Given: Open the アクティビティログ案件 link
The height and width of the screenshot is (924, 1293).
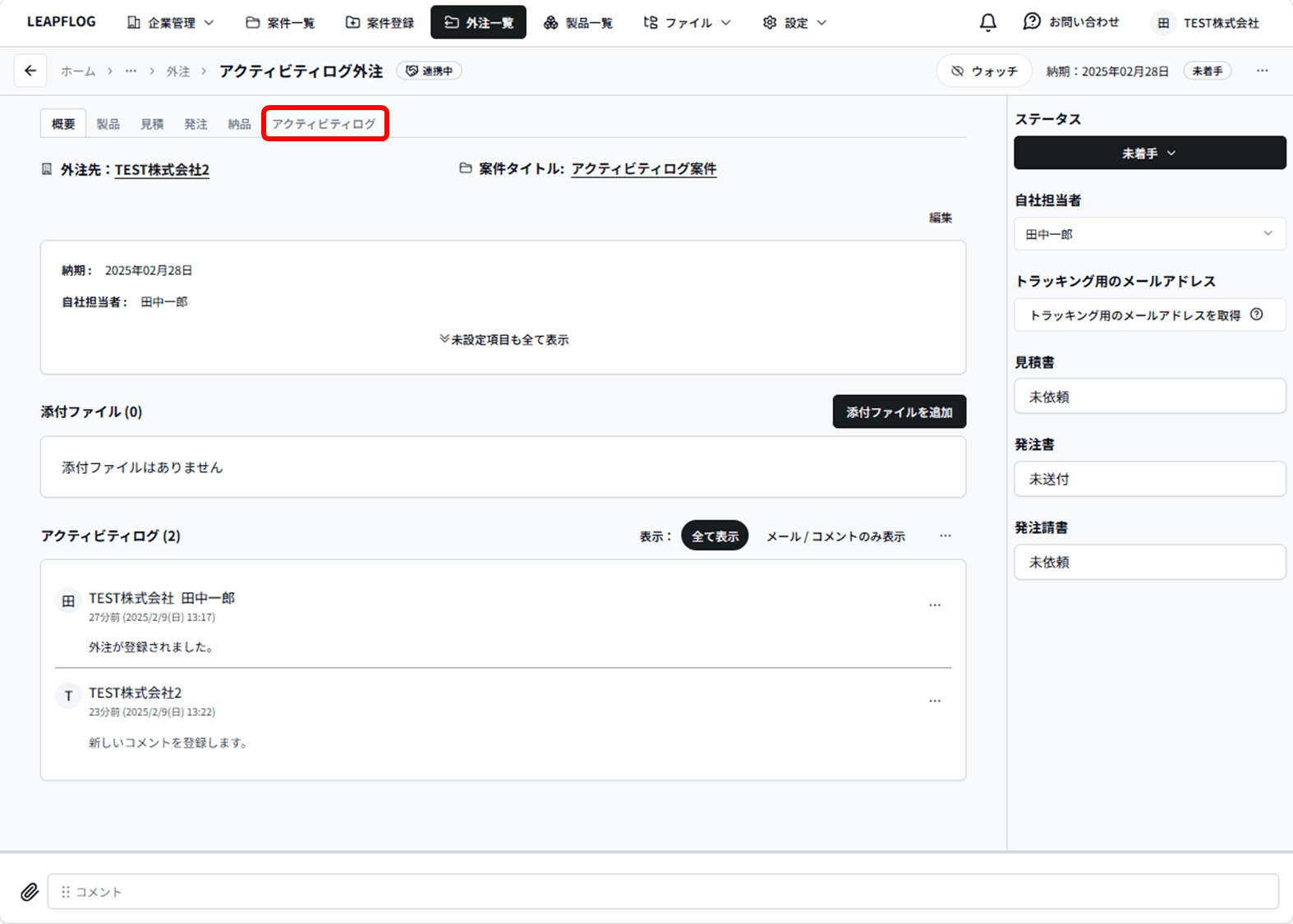Looking at the screenshot, I should point(643,169).
